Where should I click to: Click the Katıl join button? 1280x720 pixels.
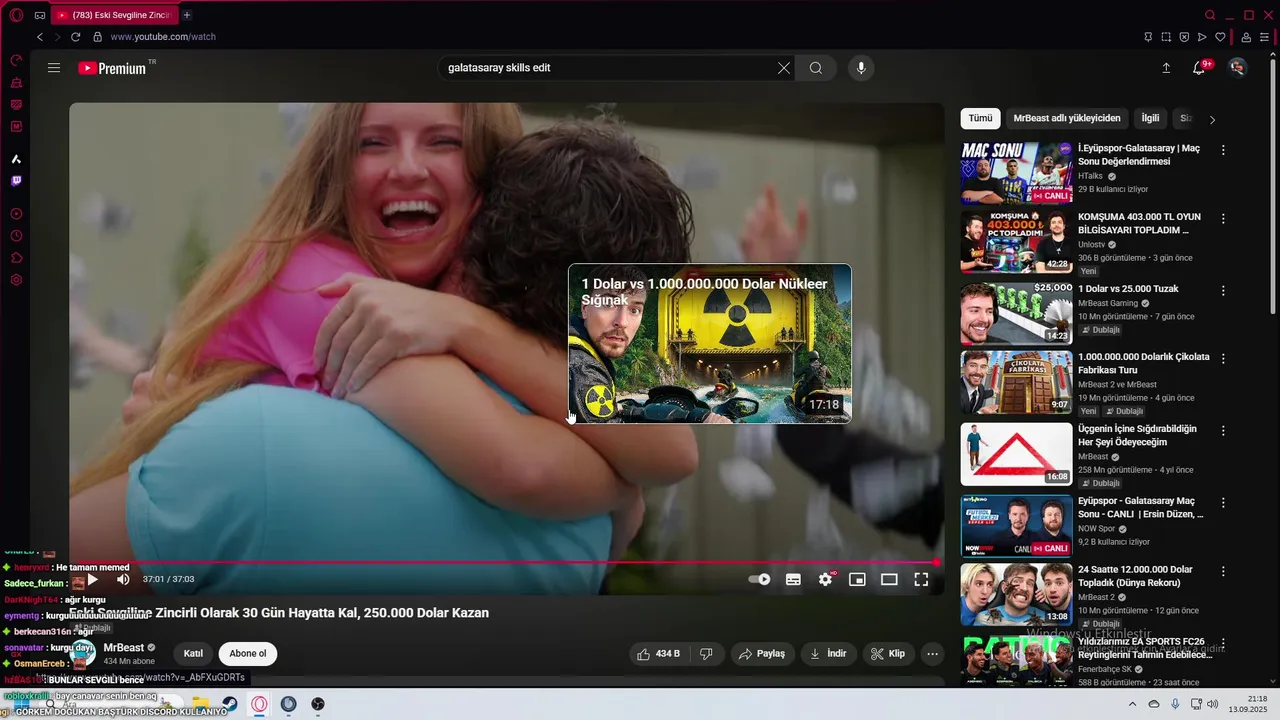tap(193, 654)
